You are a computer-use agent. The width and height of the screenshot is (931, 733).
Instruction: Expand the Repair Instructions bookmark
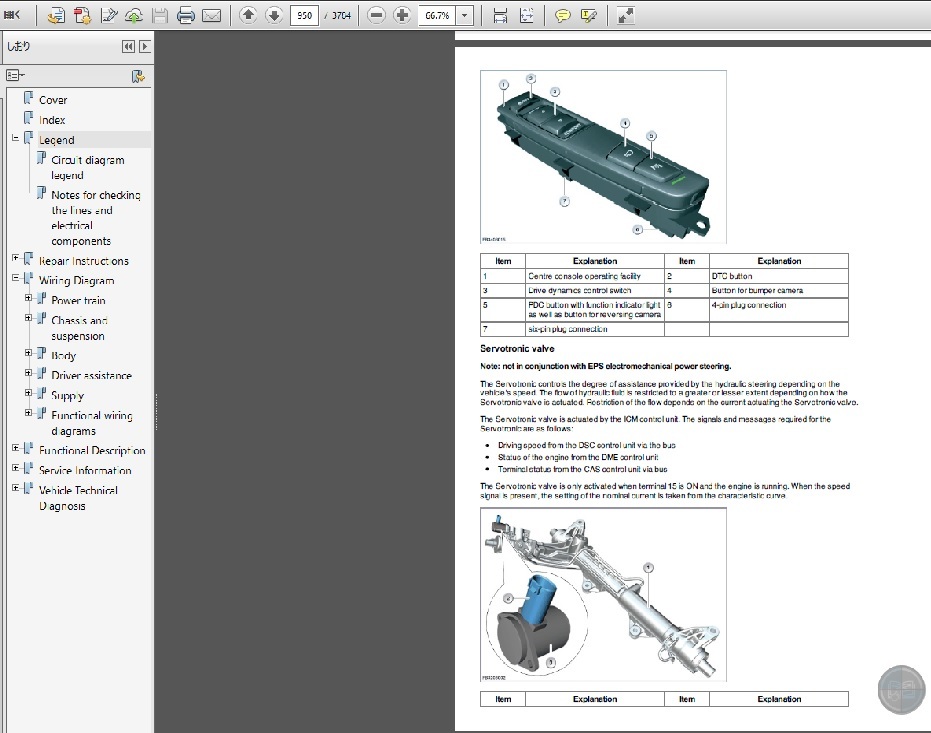15,258
